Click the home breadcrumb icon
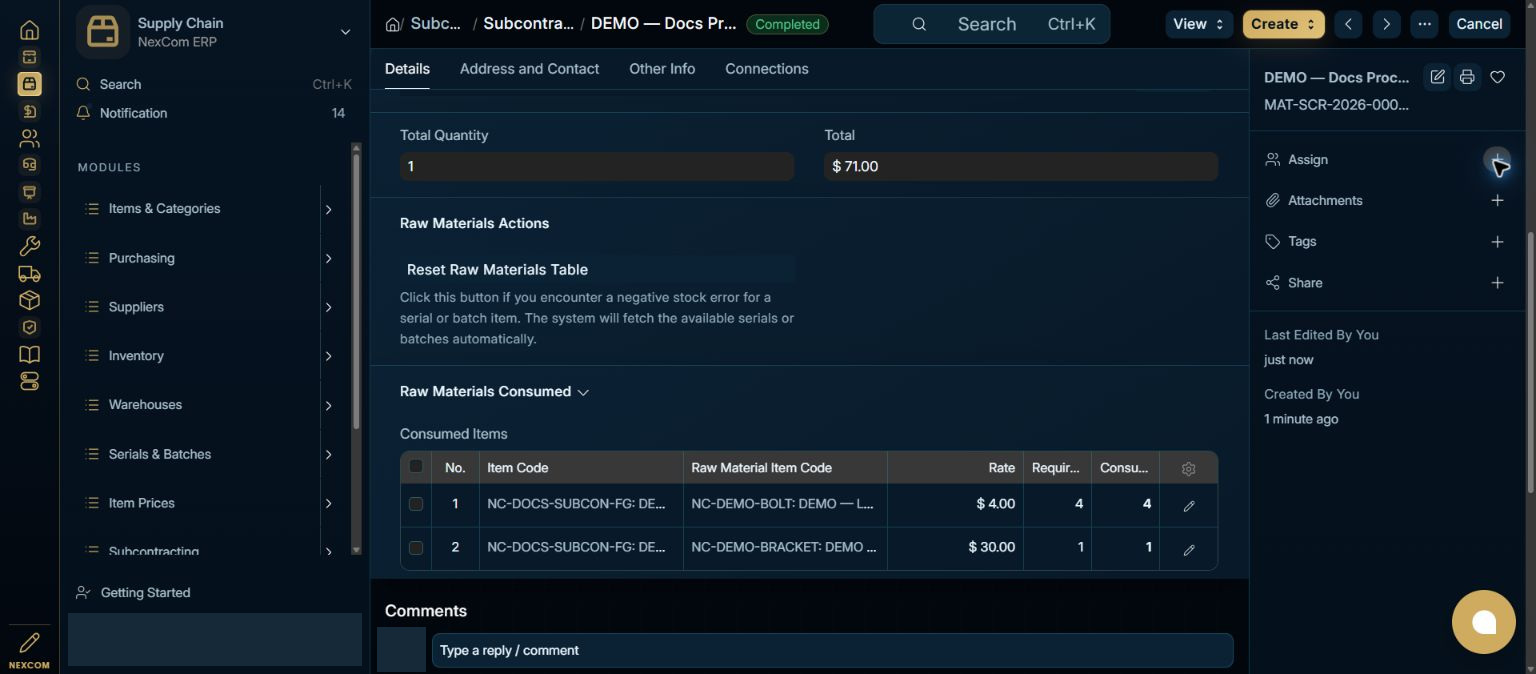This screenshot has width=1536, height=674. (393, 24)
